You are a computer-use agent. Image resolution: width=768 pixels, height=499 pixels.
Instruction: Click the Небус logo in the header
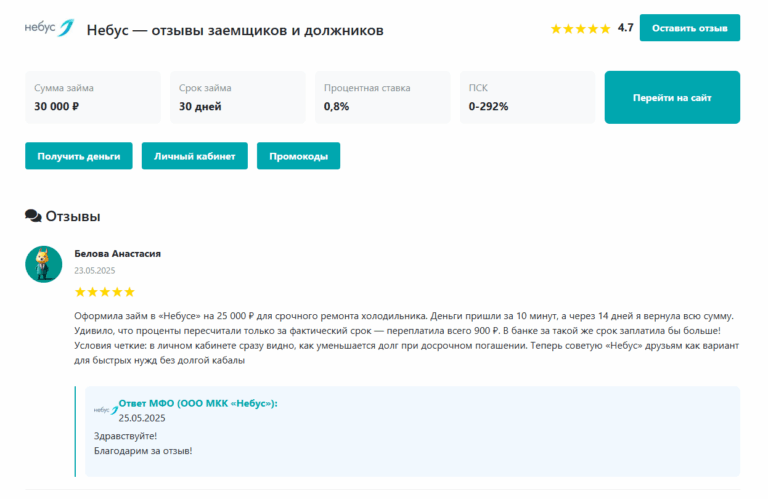coord(49,28)
